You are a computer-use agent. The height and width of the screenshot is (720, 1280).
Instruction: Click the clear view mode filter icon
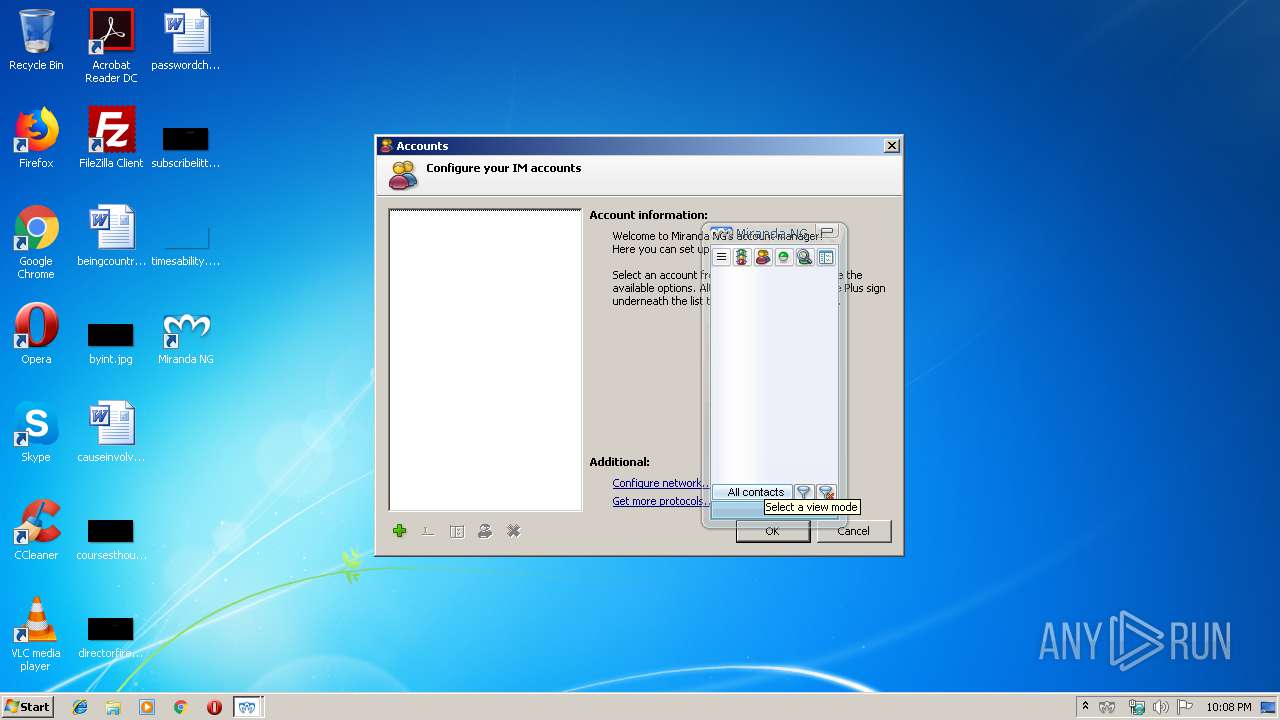pyautogui.click(x=826, y=492)
